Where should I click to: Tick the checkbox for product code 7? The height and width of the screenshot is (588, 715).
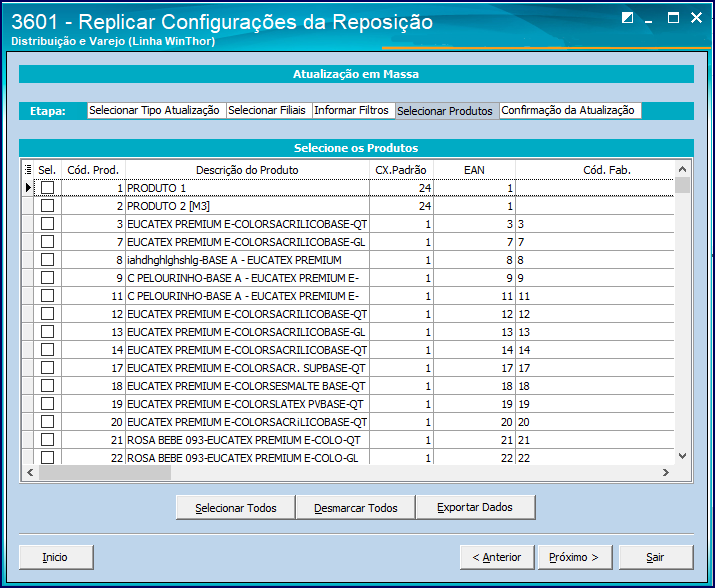click(47, 242)
